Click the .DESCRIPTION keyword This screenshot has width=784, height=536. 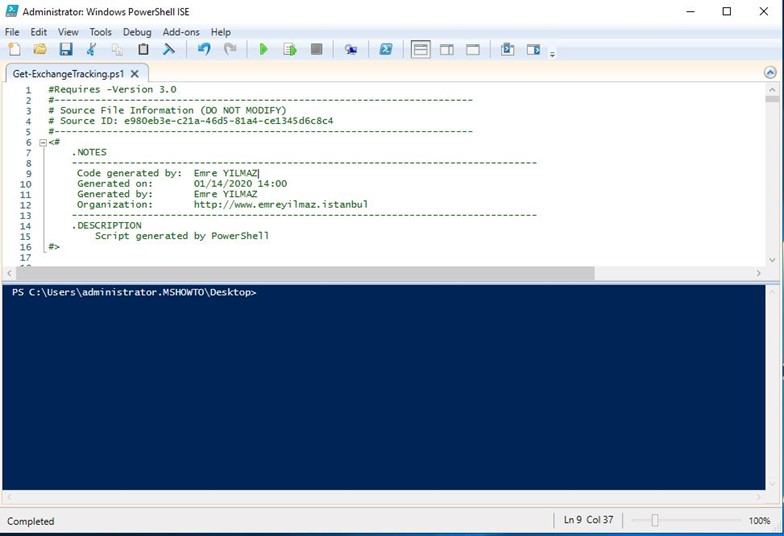[106, 226]
